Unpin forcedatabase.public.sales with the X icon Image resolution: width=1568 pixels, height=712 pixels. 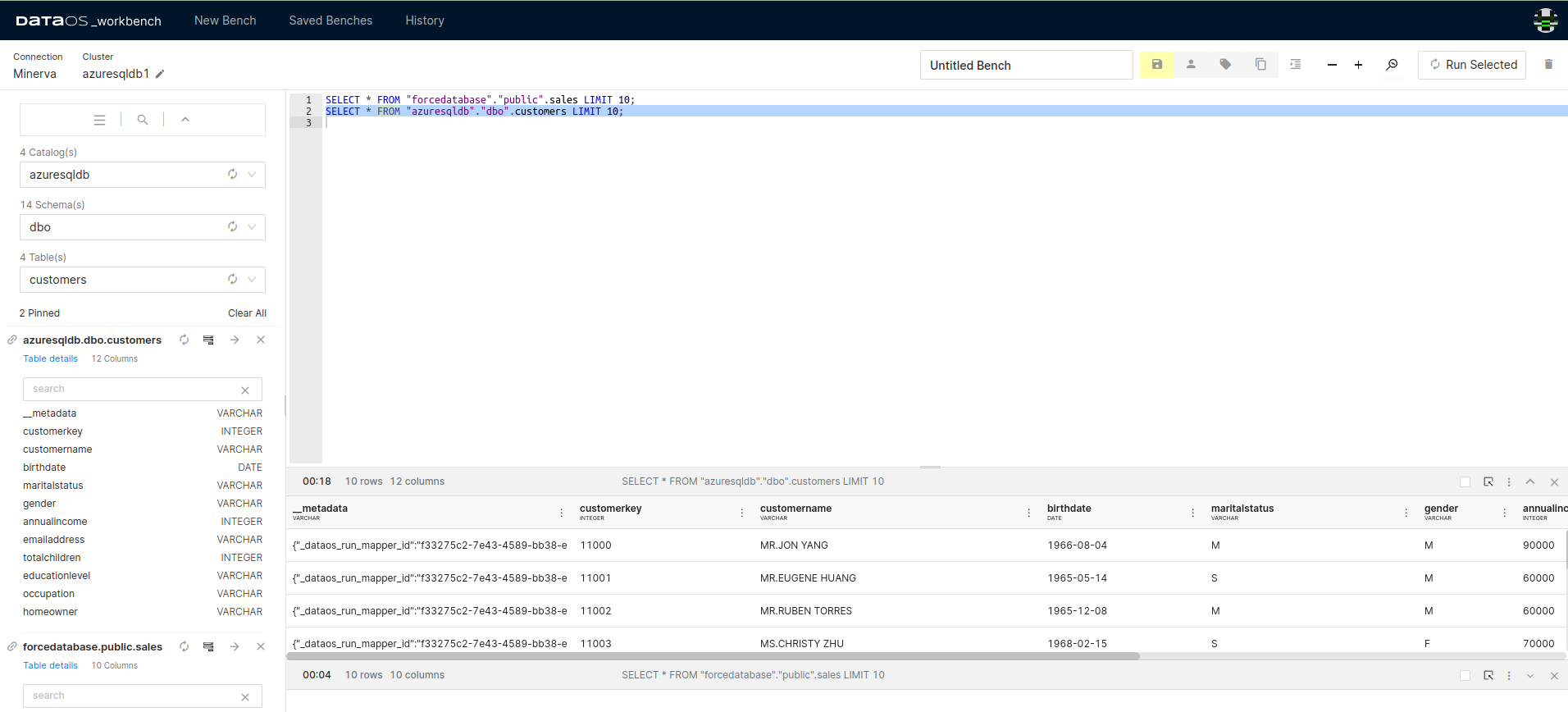pos(261,646)
